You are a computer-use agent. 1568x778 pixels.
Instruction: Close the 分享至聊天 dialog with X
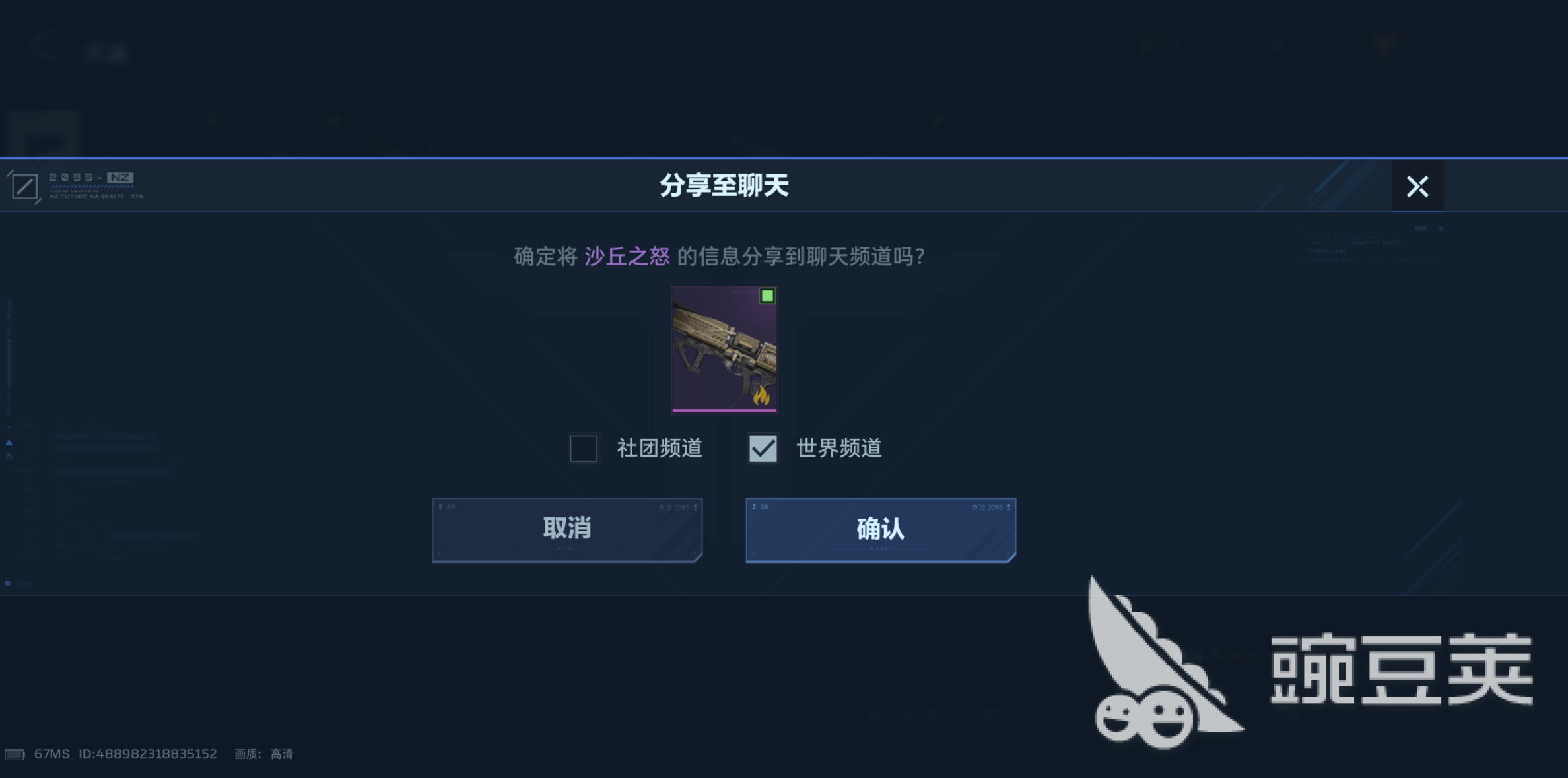(x=1417, y=187)
